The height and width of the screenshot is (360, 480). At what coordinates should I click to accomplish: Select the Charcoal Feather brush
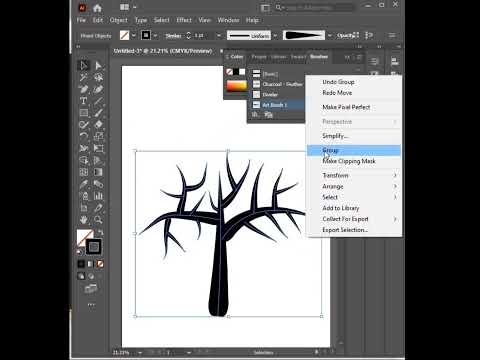click(277, 84)
